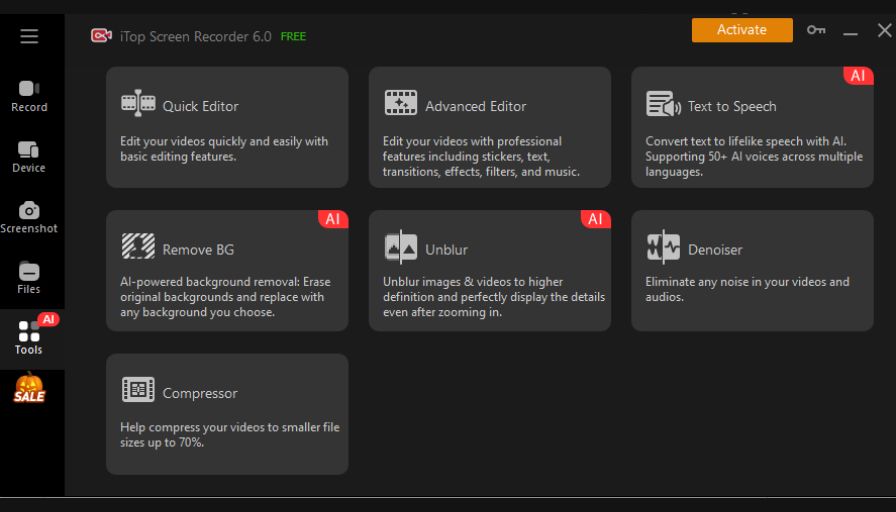The image size is (896, 512).
Task: Click 'Help compress your videos' description
Action: click(x=230, y=434)
